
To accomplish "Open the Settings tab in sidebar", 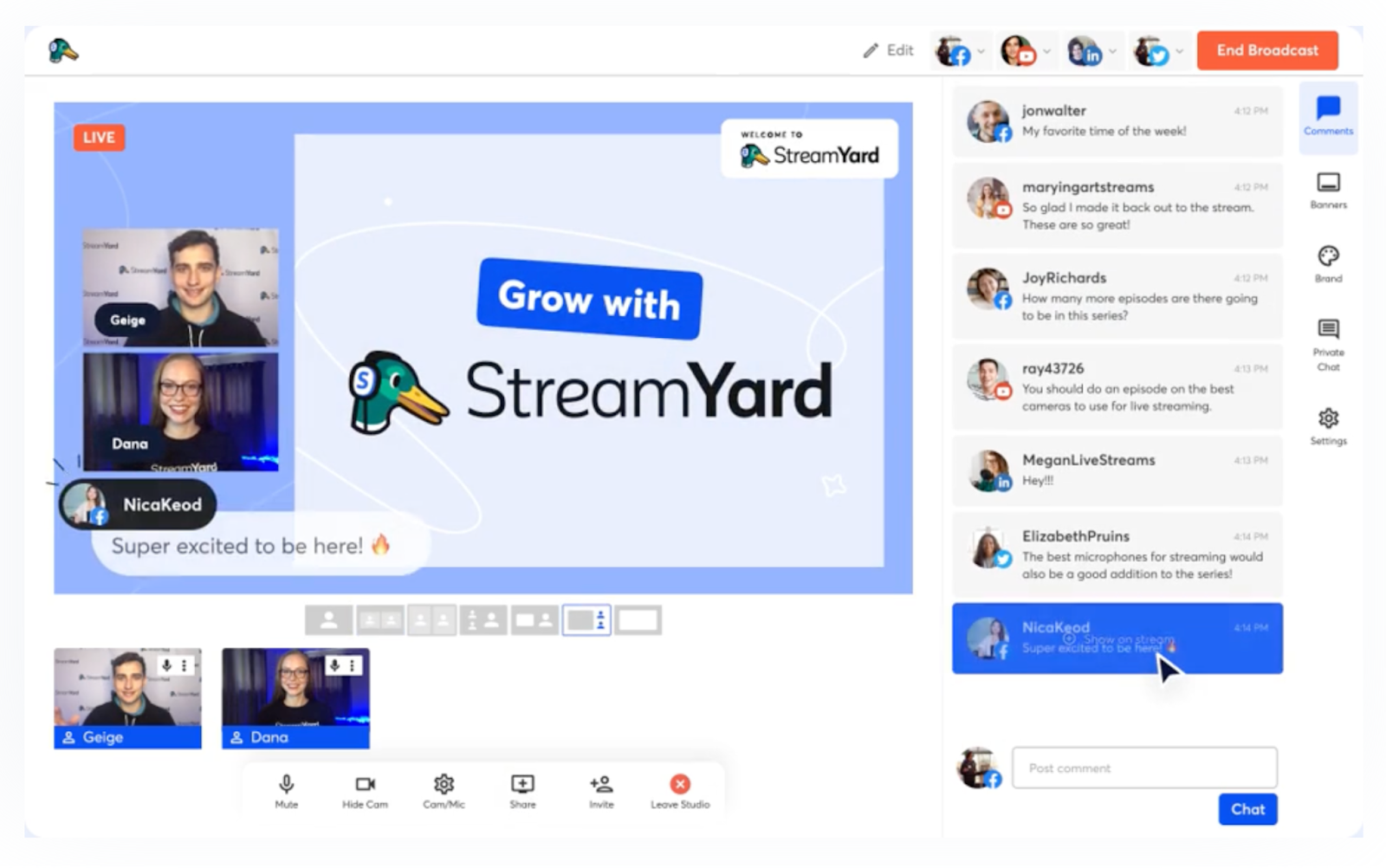I will pyautogui.click(x=1328, y=426).
